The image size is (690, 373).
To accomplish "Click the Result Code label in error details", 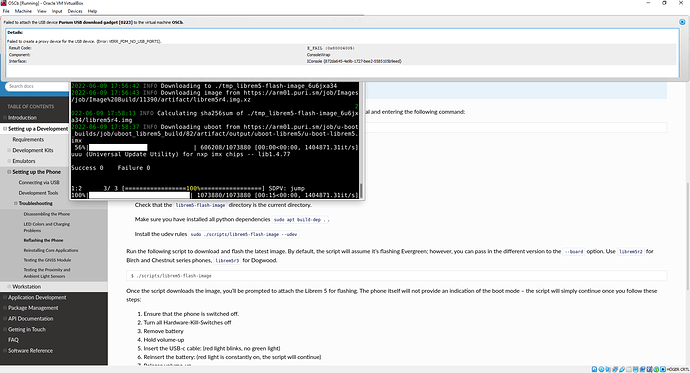I will click(x=20, y=48).
